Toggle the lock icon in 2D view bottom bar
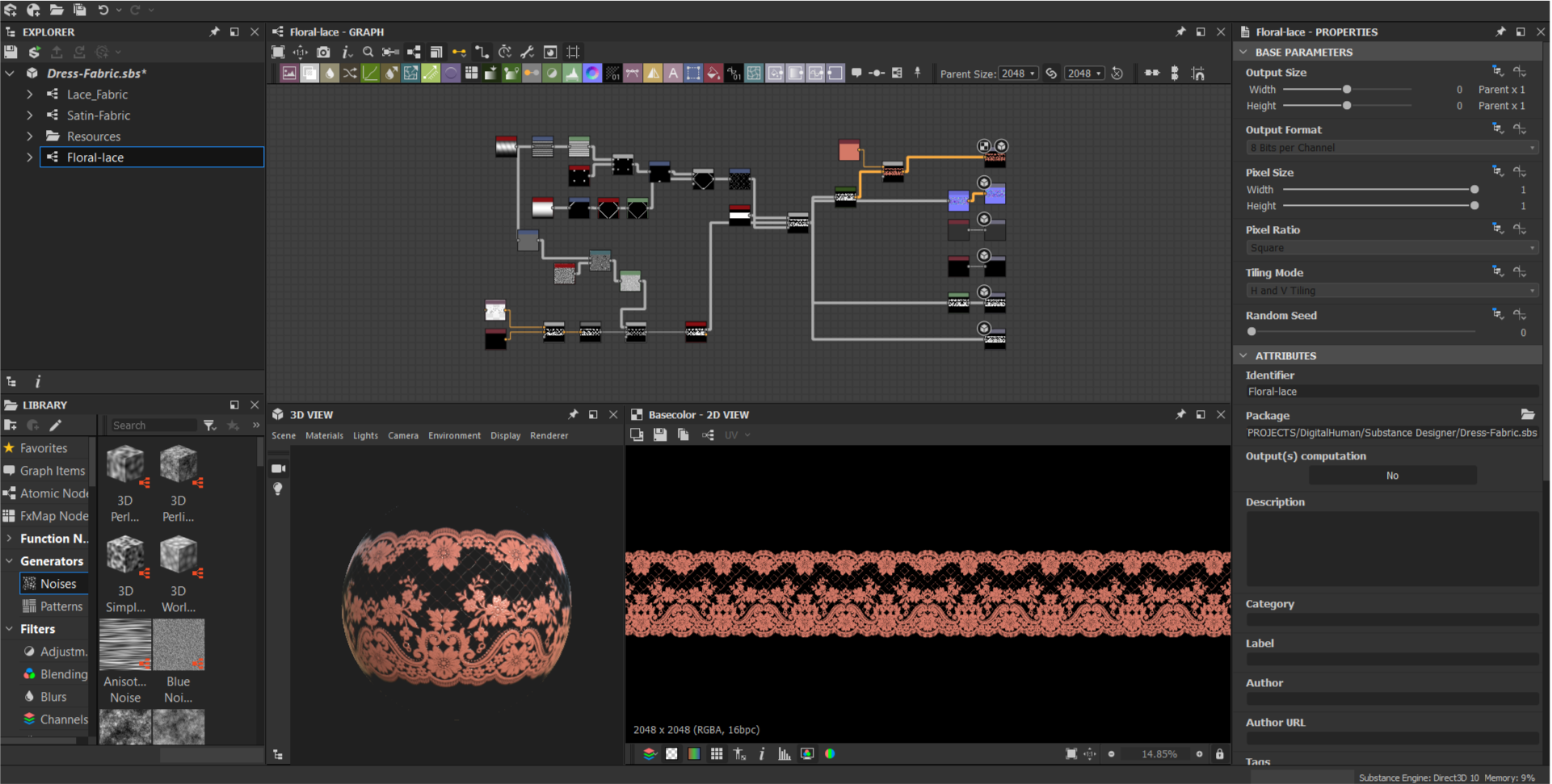The image size is (1552, 784). pyautogui.click(x=1220, y=754)
